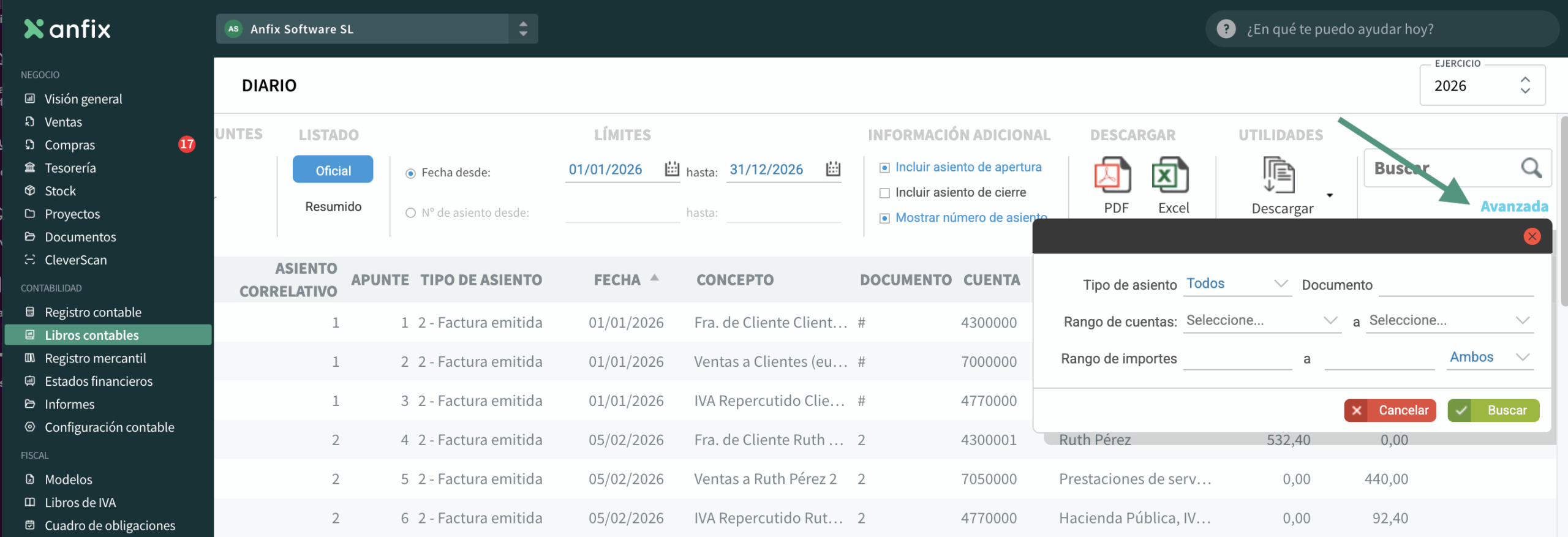Viewport: 1568px width, 537px height.
Task: Open Registro contable in the sidebar
Action: point(92,312)
